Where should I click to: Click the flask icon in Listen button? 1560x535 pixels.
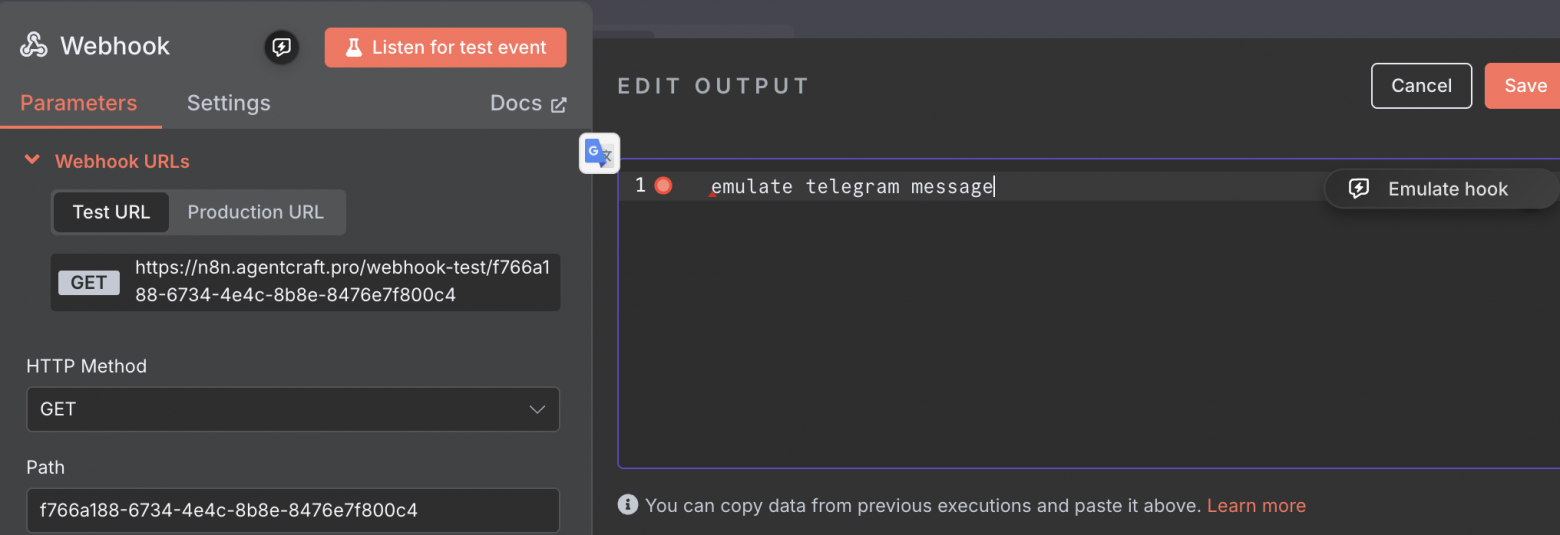coord(353,47)
